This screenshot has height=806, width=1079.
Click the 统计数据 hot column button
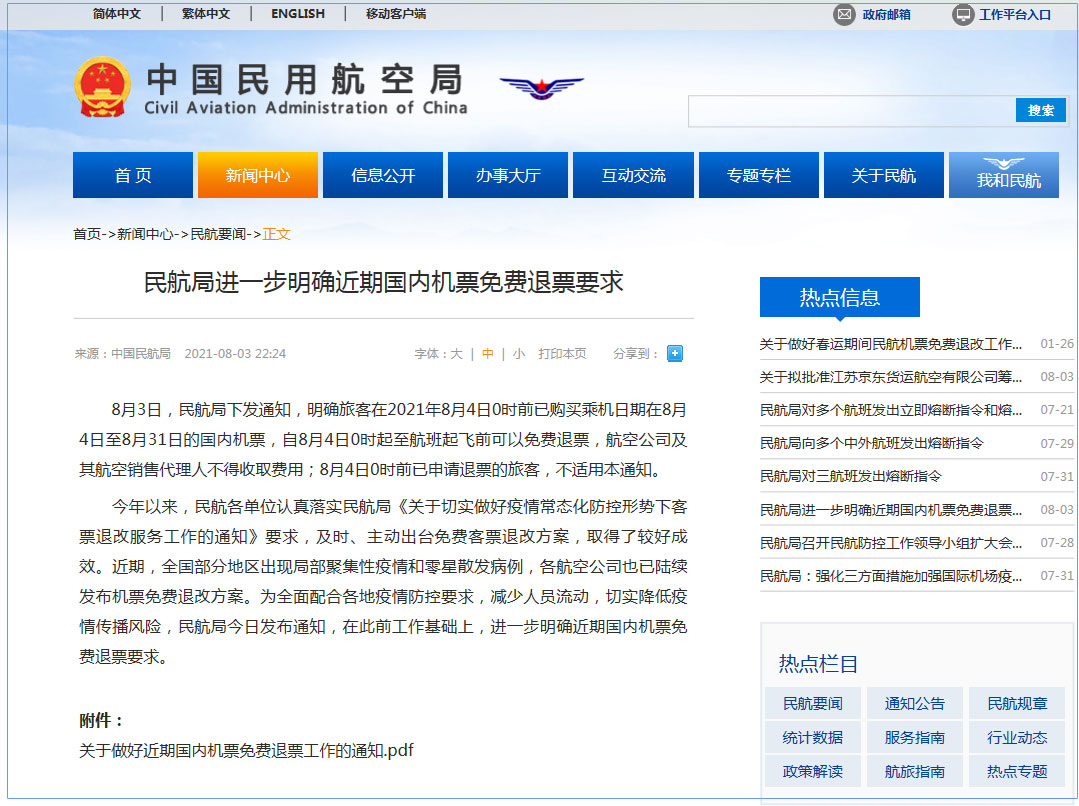[x=813, y=738]
